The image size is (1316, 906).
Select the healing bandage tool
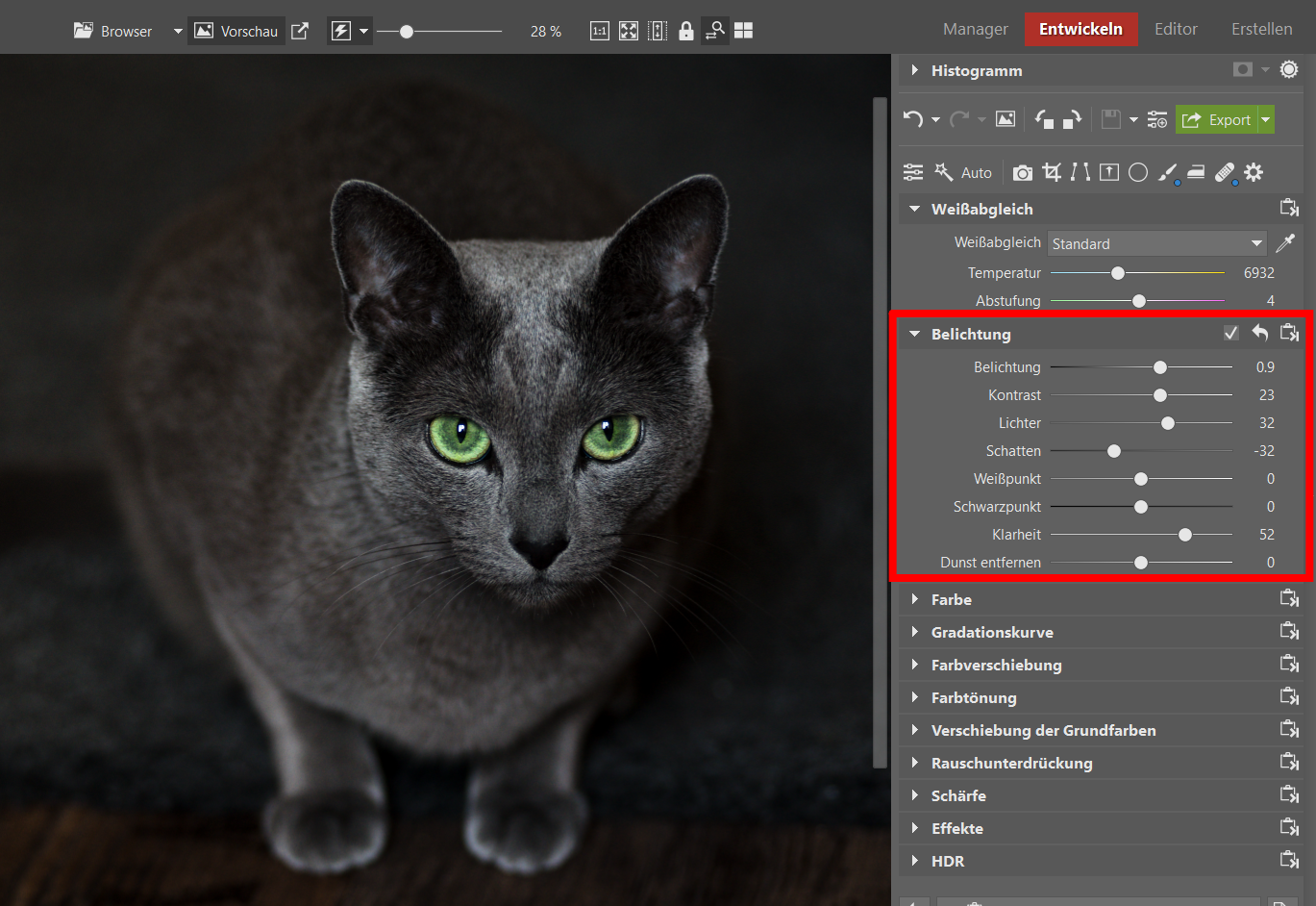[x=1225, y=172]
